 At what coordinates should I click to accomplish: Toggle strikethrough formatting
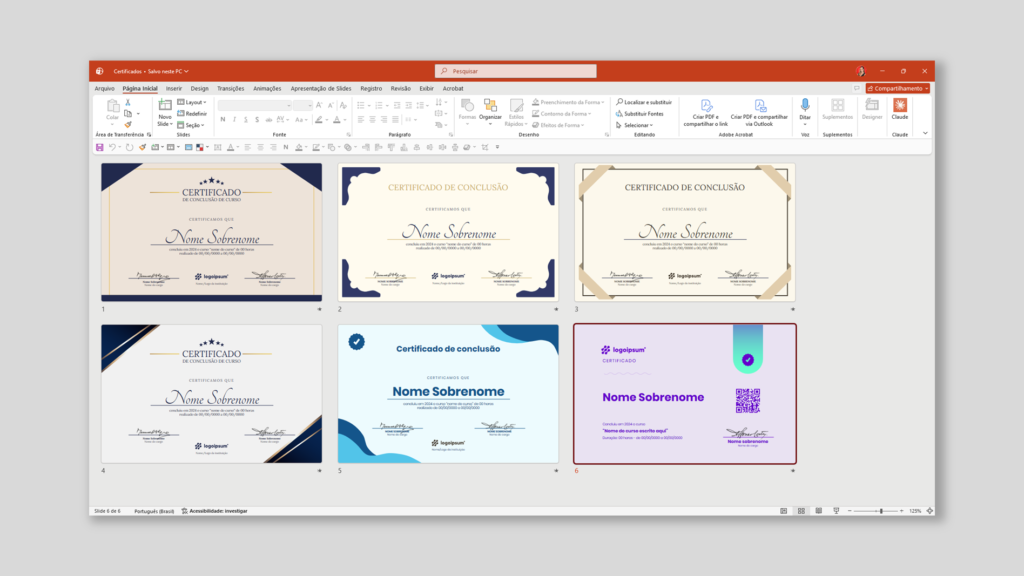click(x=268, y=120)
